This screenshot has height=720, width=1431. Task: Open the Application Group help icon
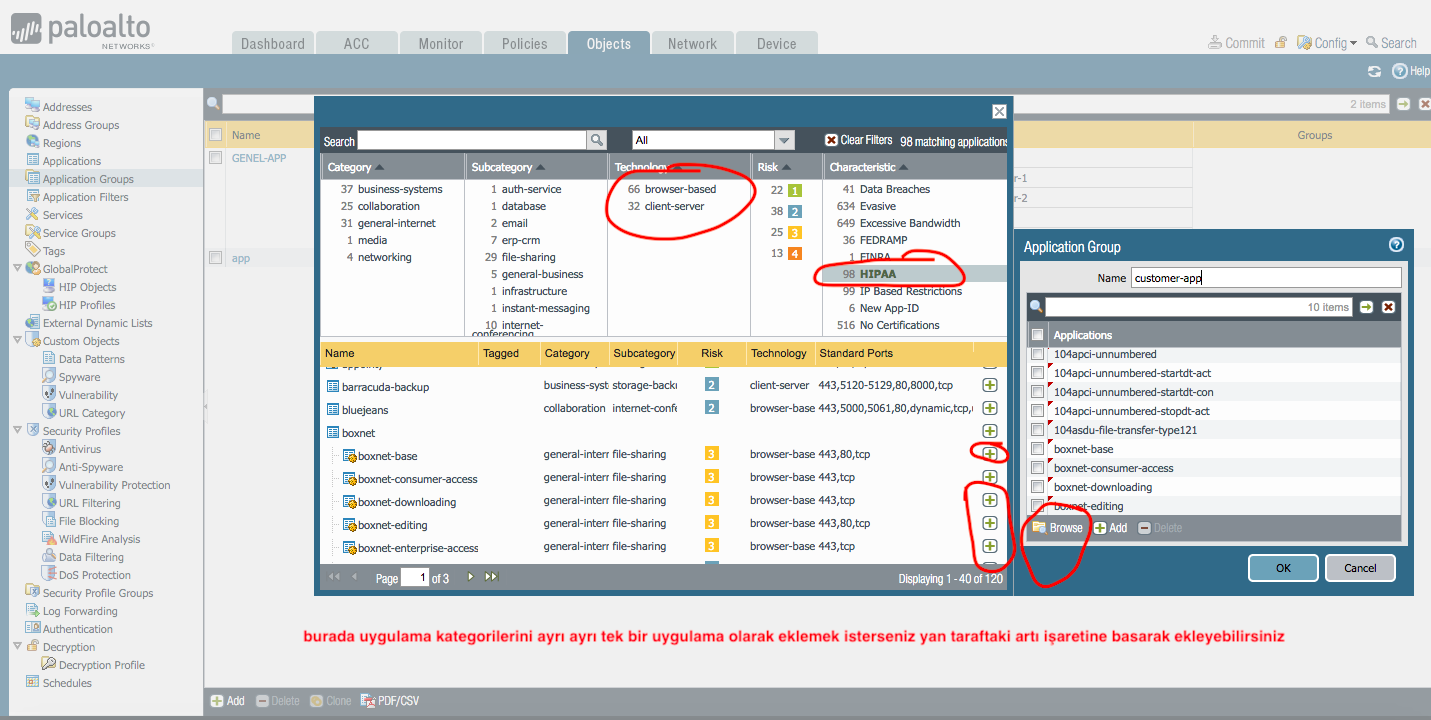1396,245
